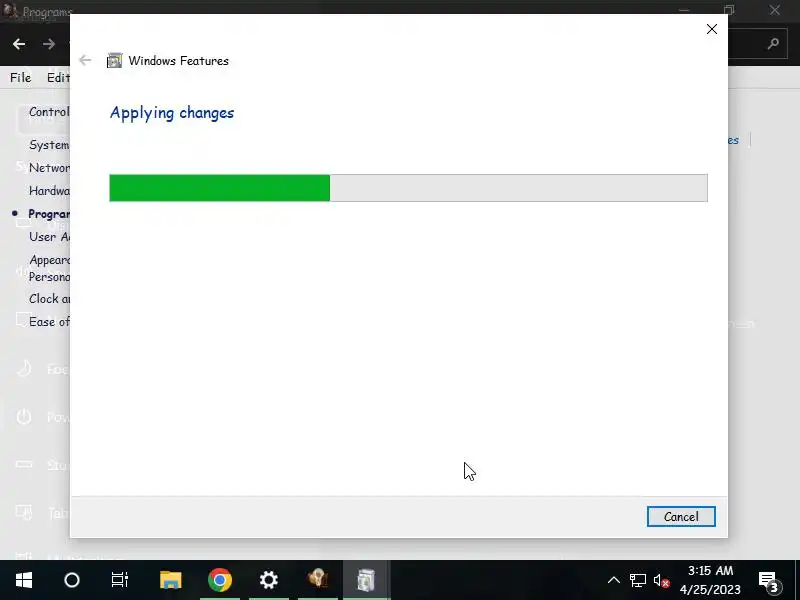
Task: Close the Programs window
Action: point(774,10)
